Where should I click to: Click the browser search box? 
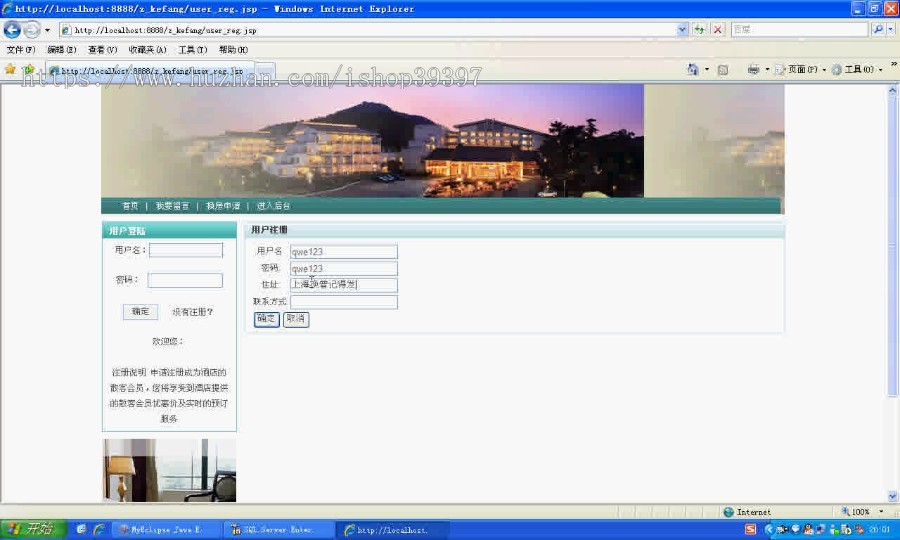pos(799,29)
